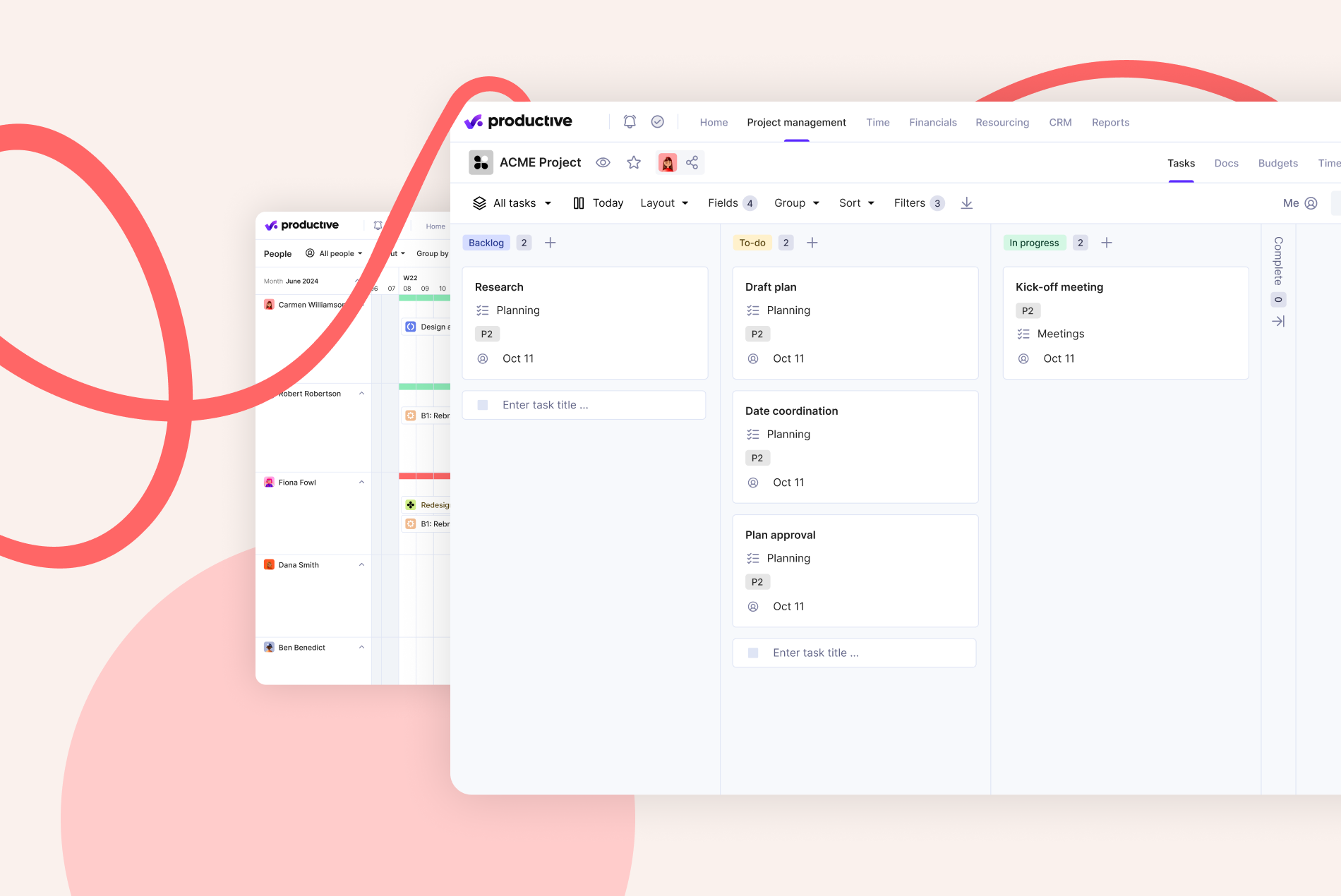The height and width of the screenshot is (896, 1341).
Task: Open the Financials menu item
Action: pos(932,122)
